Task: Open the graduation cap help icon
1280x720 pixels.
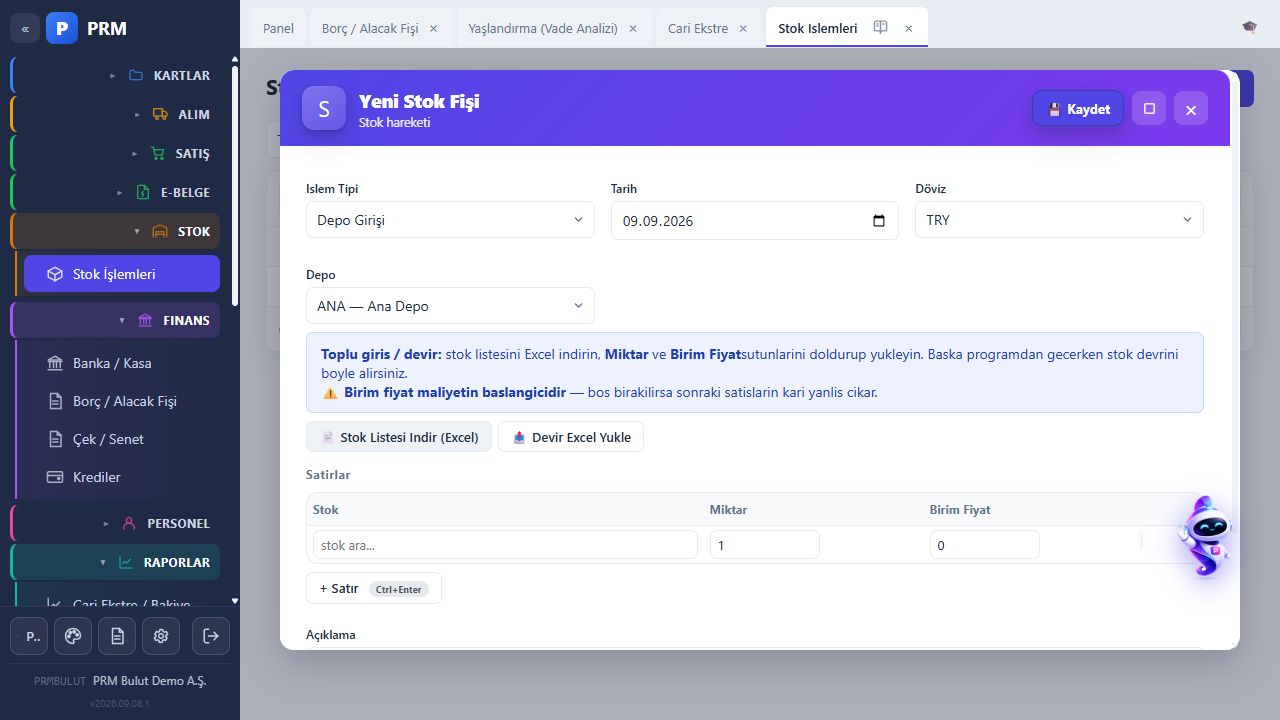Action: click(x=1250, y=28)
